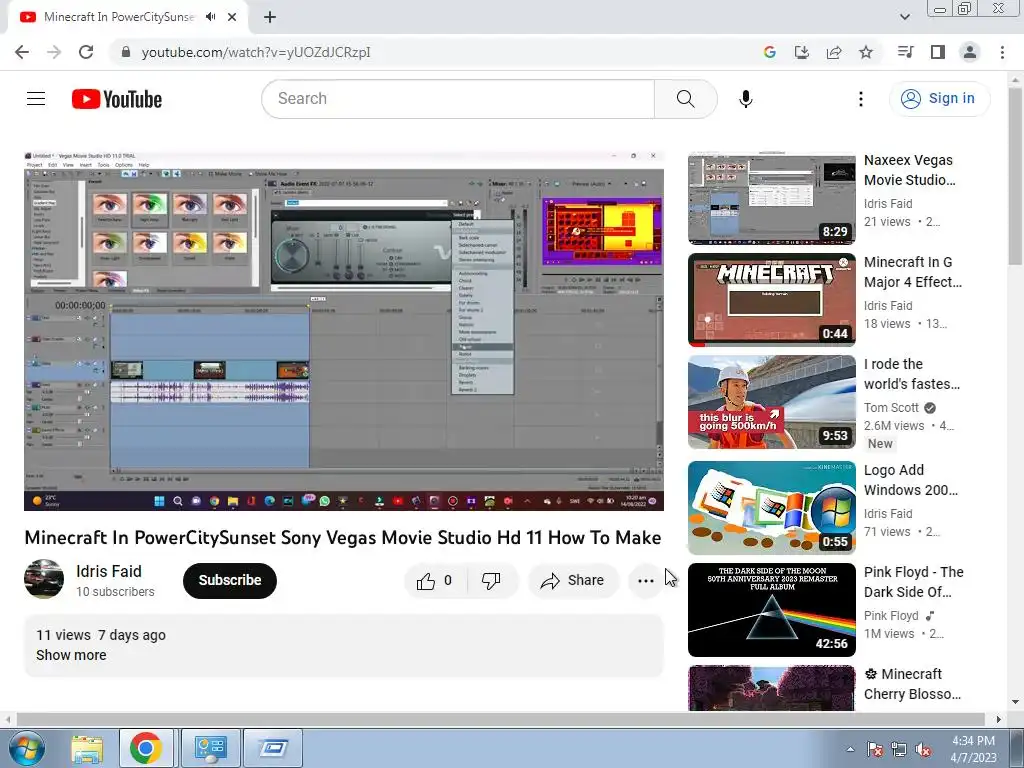Screen dimensions: 1024x768
Task: Open Minecraft Cherry Blossom thumbnail
Action: click(771, 688)
